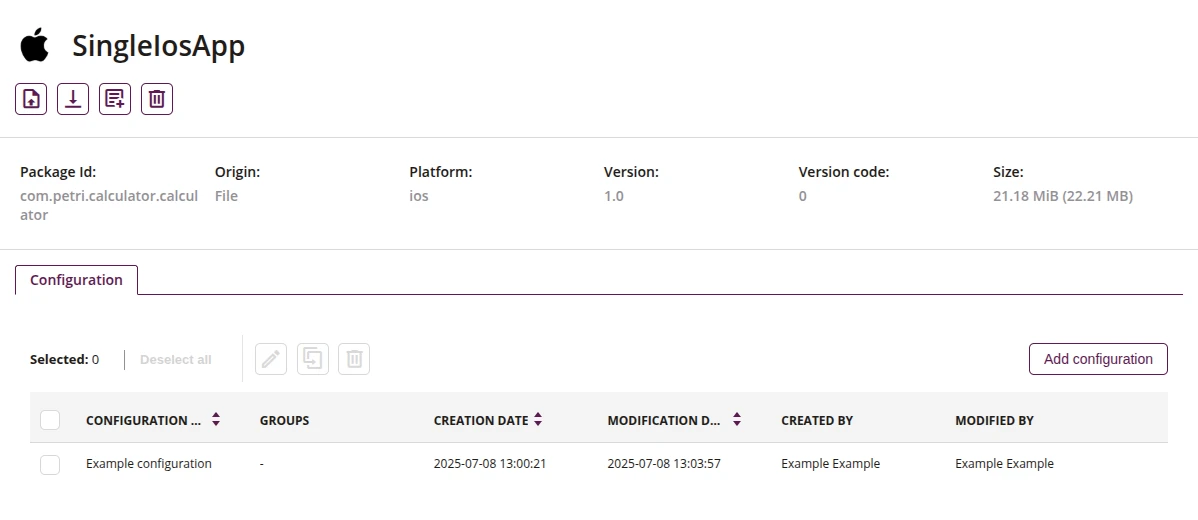This screenshot has height=520, width=1198.
Task: Check the Example configuration row checkbox
Action: click(50, 464)
